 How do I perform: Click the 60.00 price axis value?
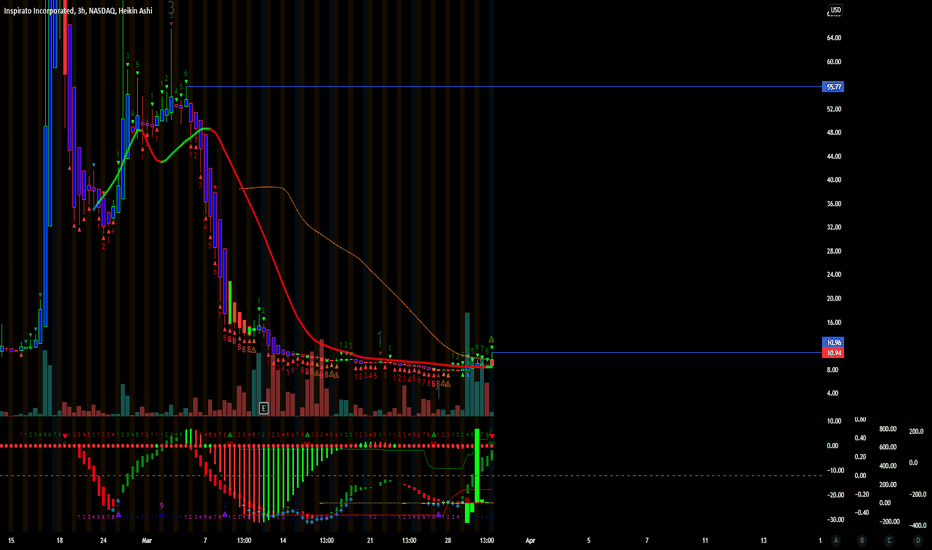834,62
